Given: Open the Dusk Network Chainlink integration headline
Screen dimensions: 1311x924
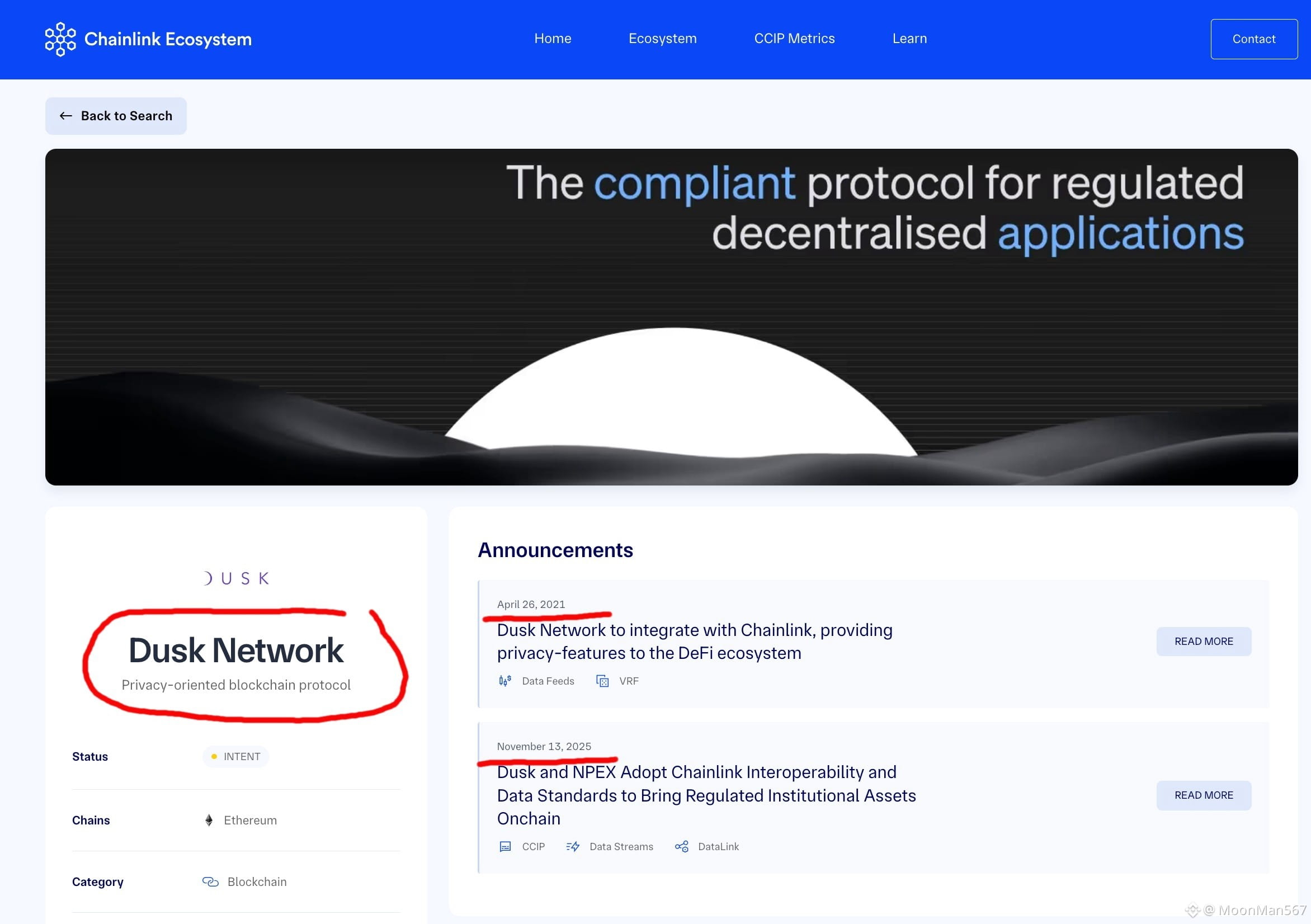Looking at the screenshot, I should (x=694, y=642).
